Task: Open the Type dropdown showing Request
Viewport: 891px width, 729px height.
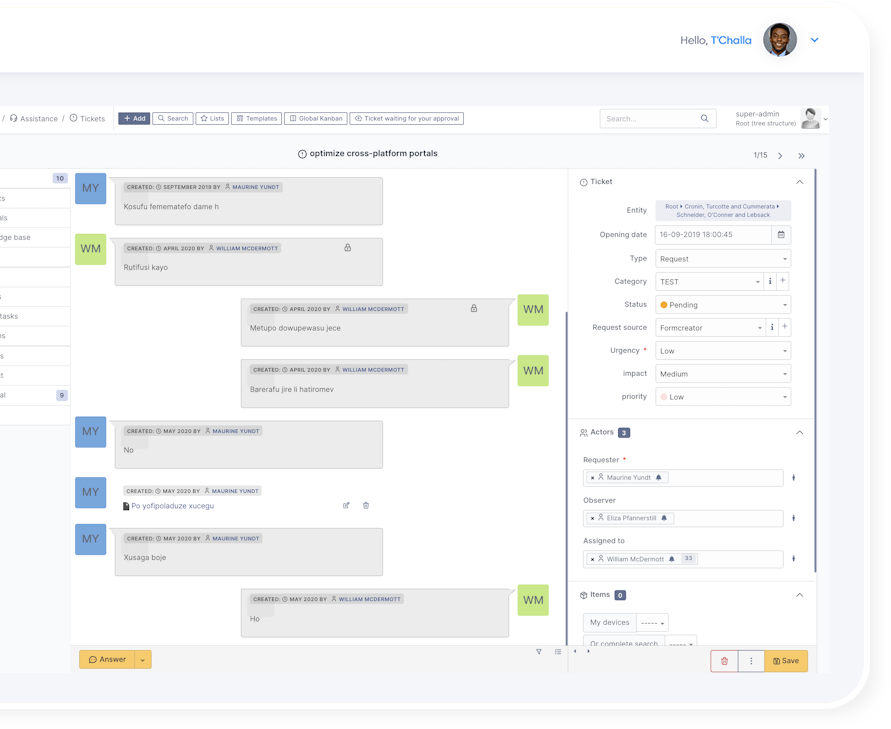Action: (723, 259)
